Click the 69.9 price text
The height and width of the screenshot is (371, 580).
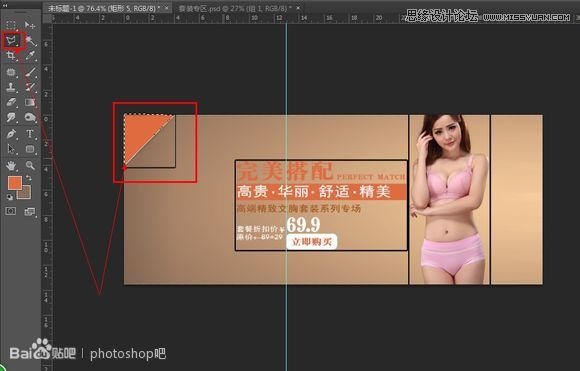(x=303, y=224)
